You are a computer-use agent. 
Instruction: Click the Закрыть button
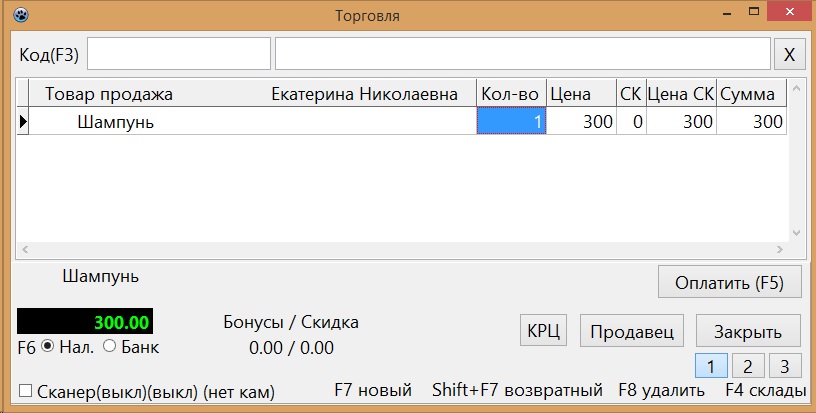[748, 331]
